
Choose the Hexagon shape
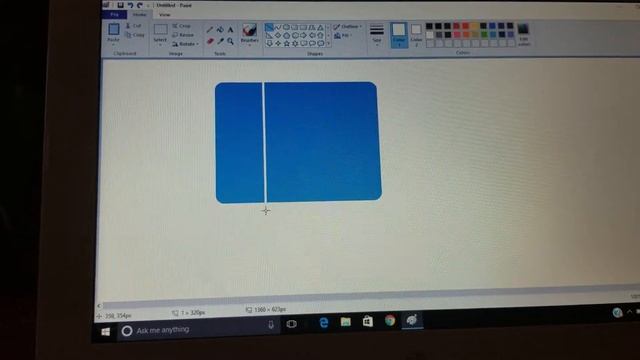pos(295,36)
